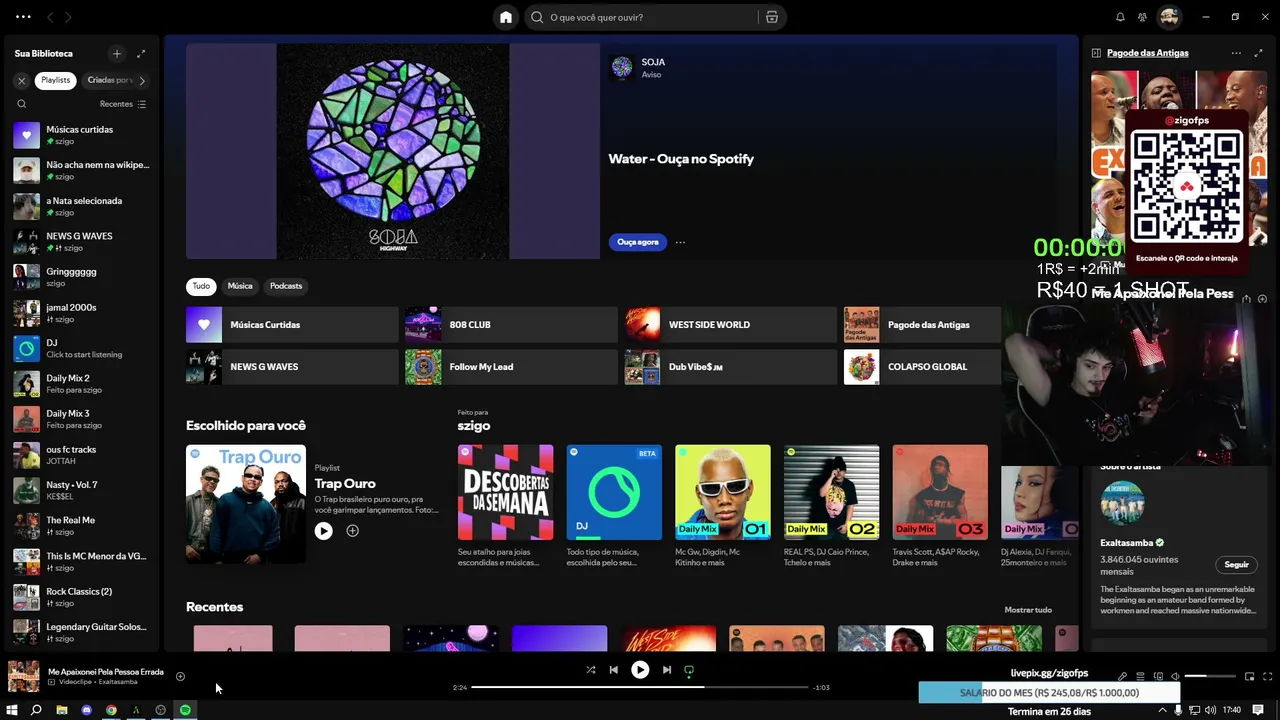Screen dimensions: 1280x720
Task: Open the 808 CLUB shortcut
Action: (x=511, y=325)
